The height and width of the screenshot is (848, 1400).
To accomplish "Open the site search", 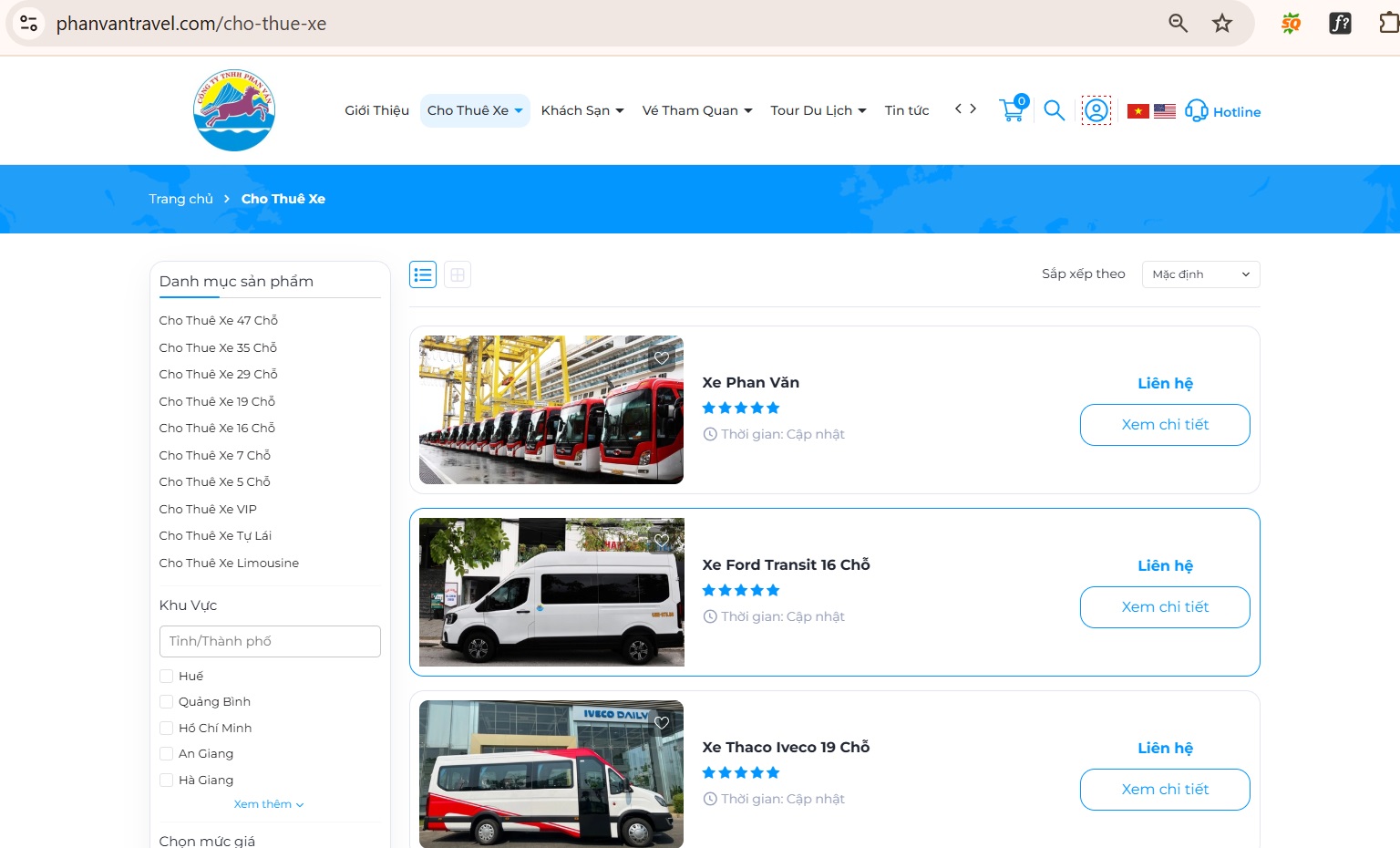I will (1054, 110).
